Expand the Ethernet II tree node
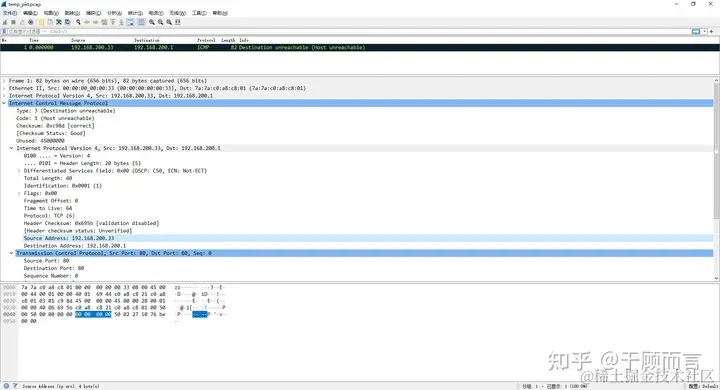The height and width of the screenshot is (390, 720). click(x=4, y=88)
